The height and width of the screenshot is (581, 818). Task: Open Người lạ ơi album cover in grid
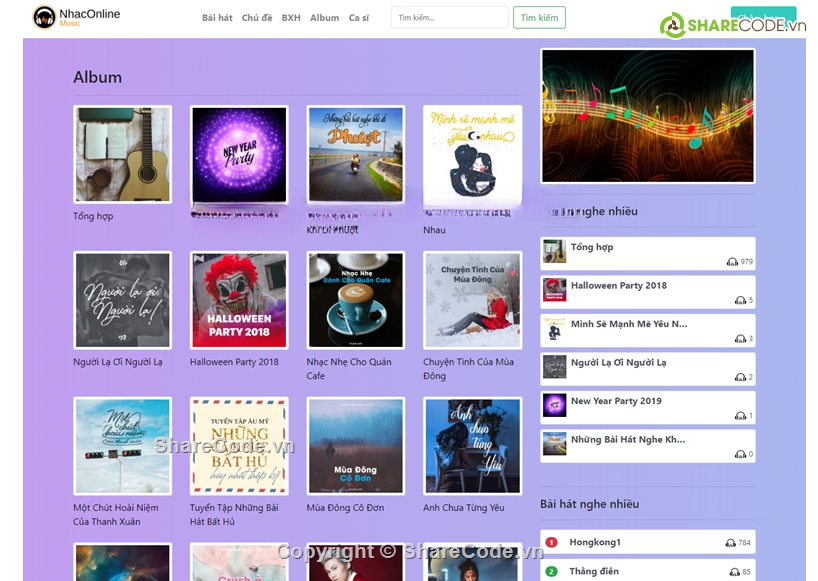pyautogui.click(x=123, y=300)
